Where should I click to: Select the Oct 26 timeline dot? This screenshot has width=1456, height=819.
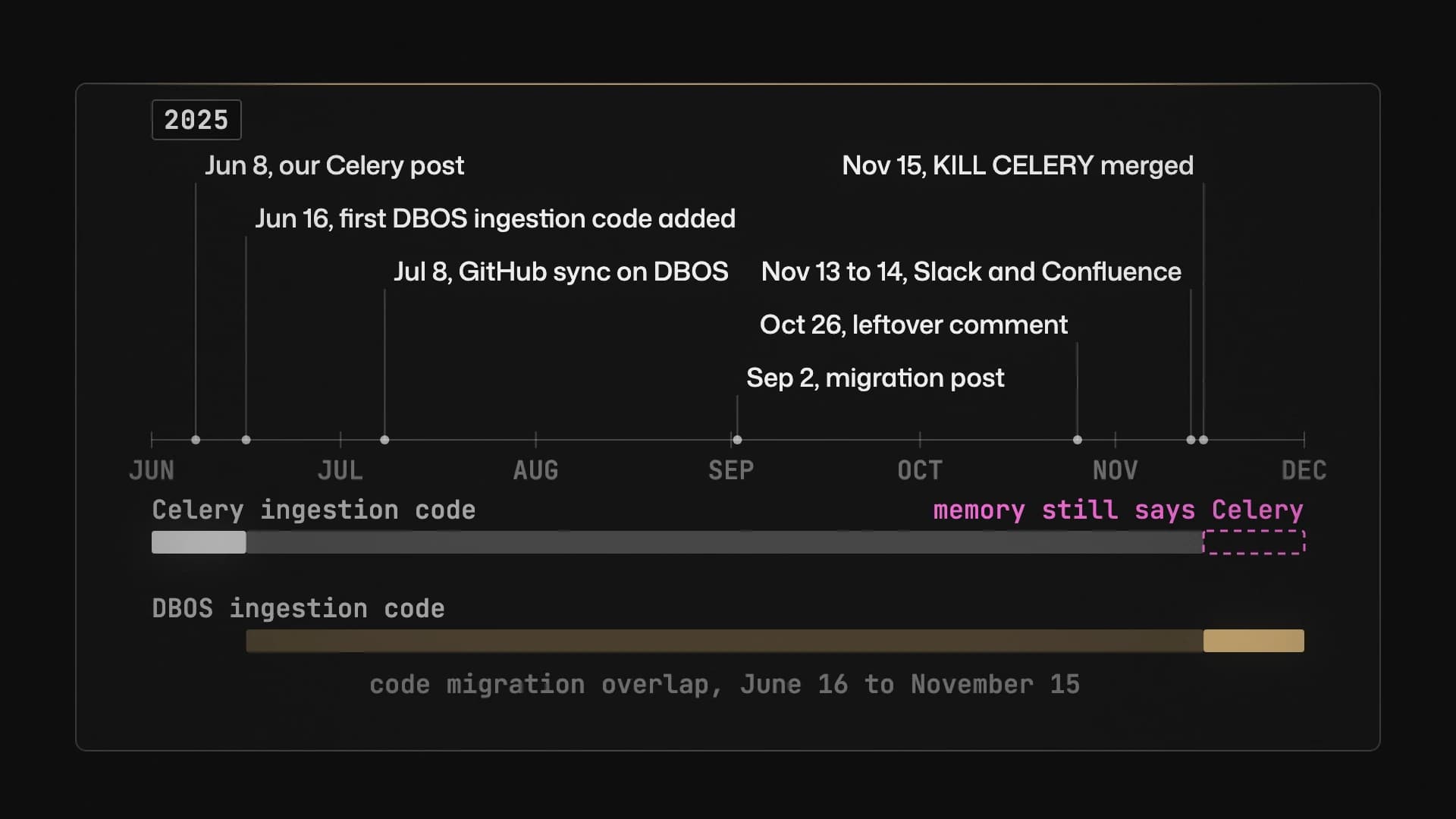click(1078, 440)
